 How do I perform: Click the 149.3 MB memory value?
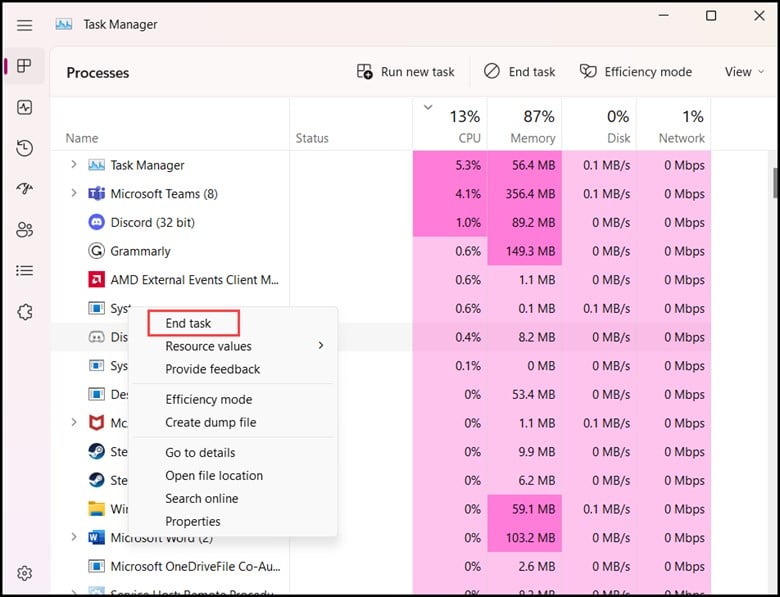coord(530,251)
